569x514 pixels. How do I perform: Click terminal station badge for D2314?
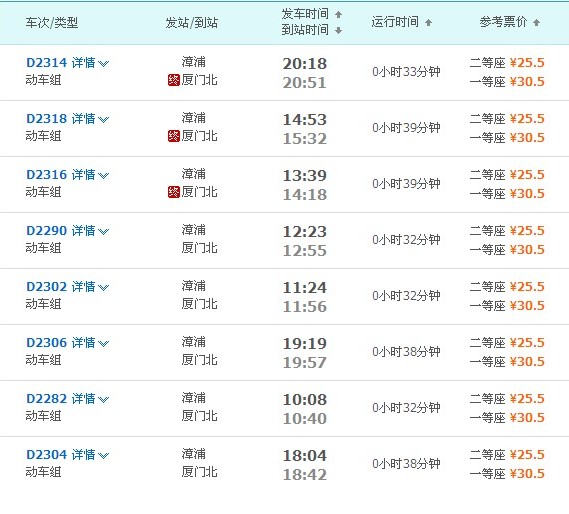click(x=174, y=80)
